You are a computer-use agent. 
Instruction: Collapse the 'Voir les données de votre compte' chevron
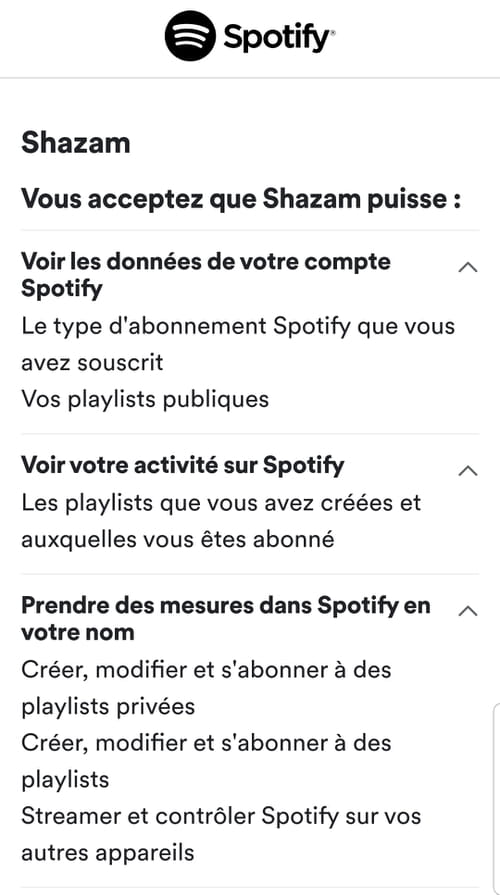pos(468,267)
